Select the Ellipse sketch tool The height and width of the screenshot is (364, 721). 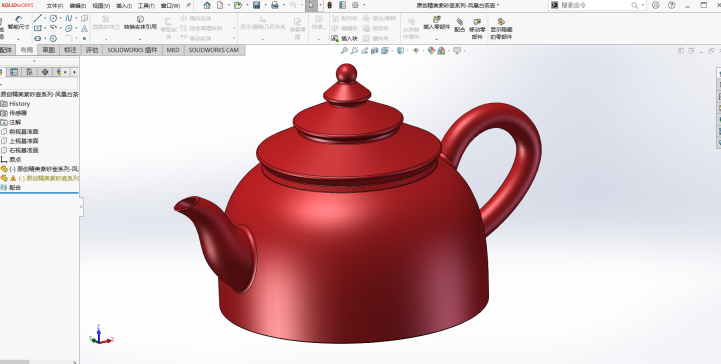[x=69, y=28]
